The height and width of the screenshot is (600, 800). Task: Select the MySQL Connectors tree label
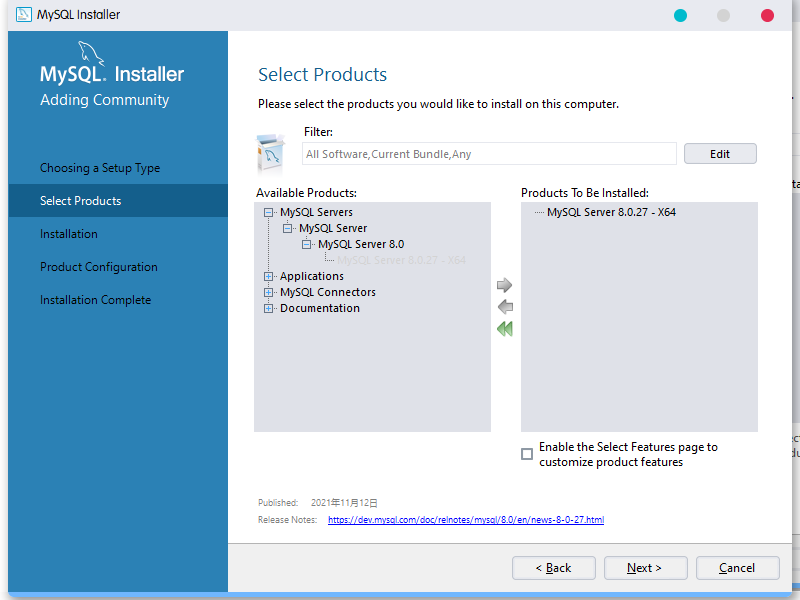point(328,292)
